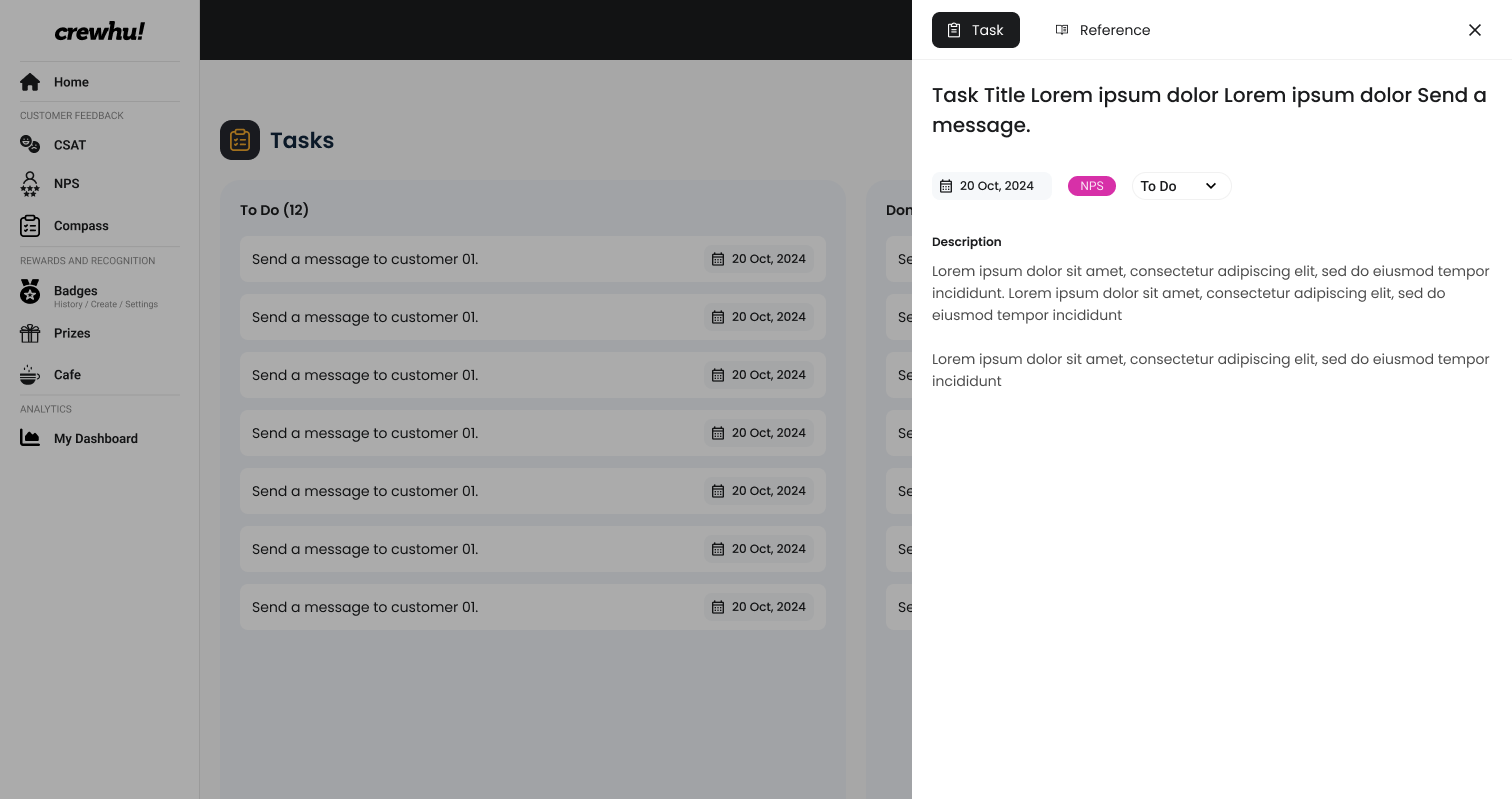Click the Cafe coffee cup icon
The width and height of the screenshot is (1512, 799).
[30, 375]
